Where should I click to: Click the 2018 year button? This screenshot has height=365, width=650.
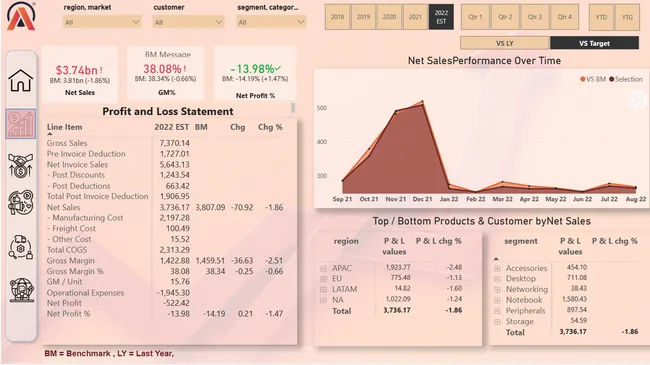coord(337,17)
